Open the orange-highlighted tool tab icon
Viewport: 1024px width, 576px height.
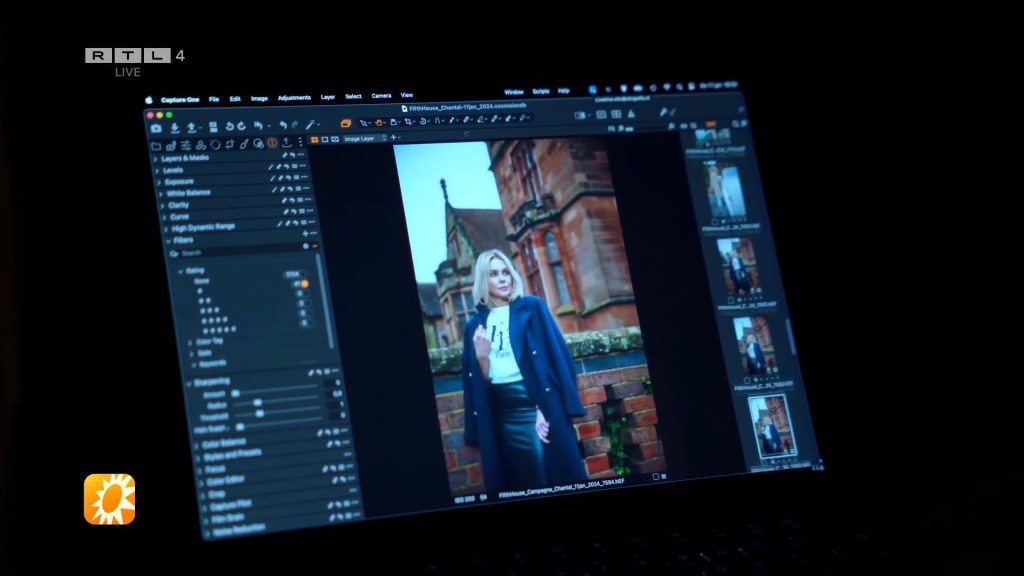click(x=271, y=143)
